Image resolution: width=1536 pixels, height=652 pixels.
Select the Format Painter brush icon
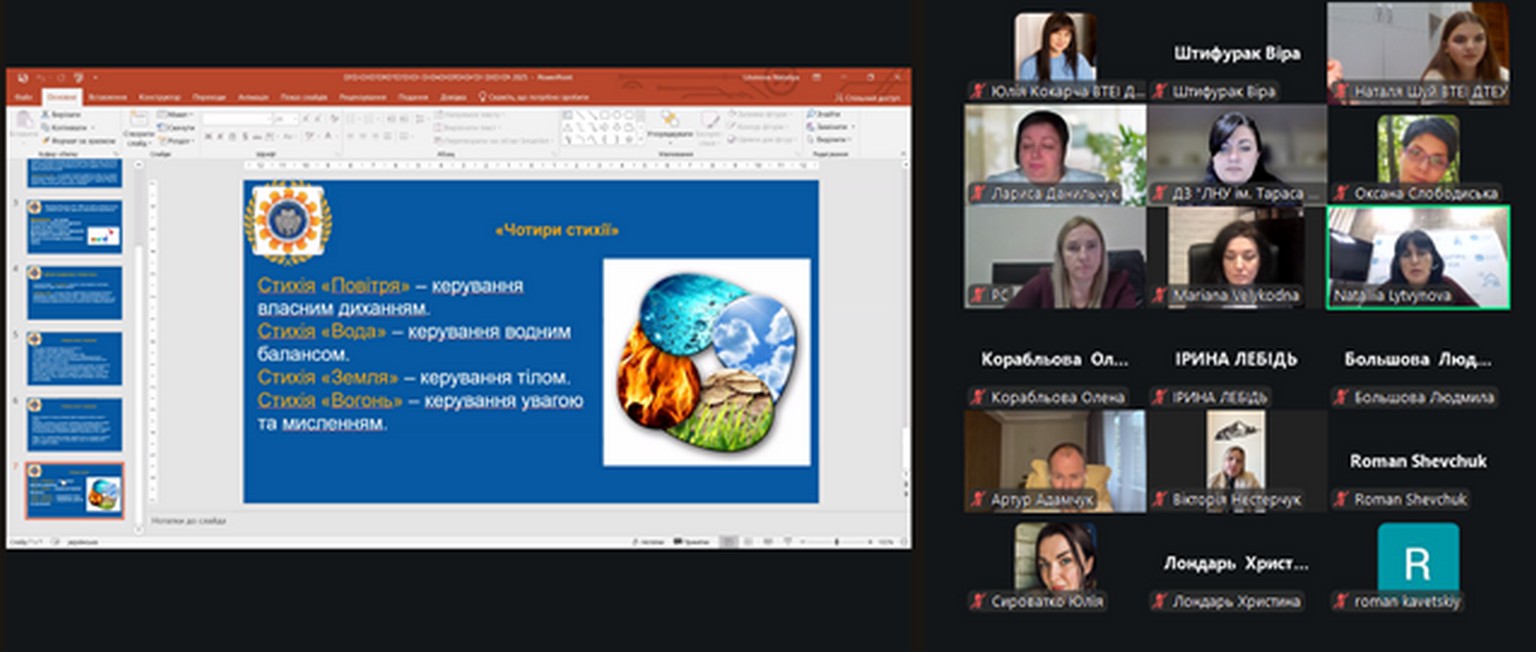pyautogui.click(x=45, y=141)
